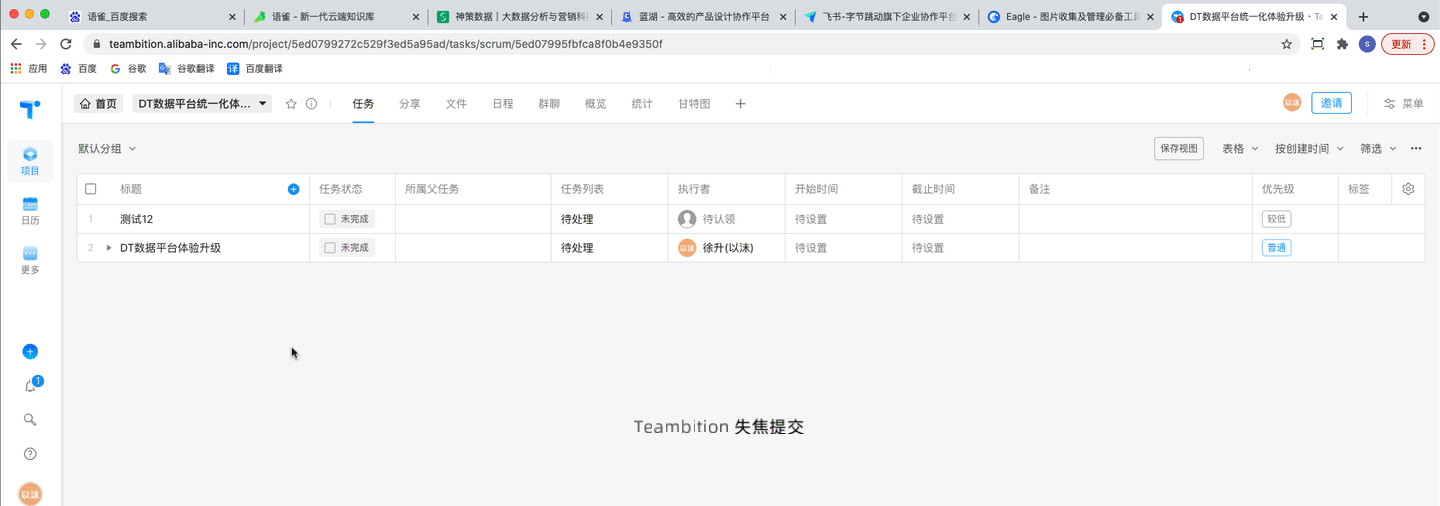Open the 菜单 panel
The image size is (1440, 506).
pyautogui.click(x=1403, y=104)
